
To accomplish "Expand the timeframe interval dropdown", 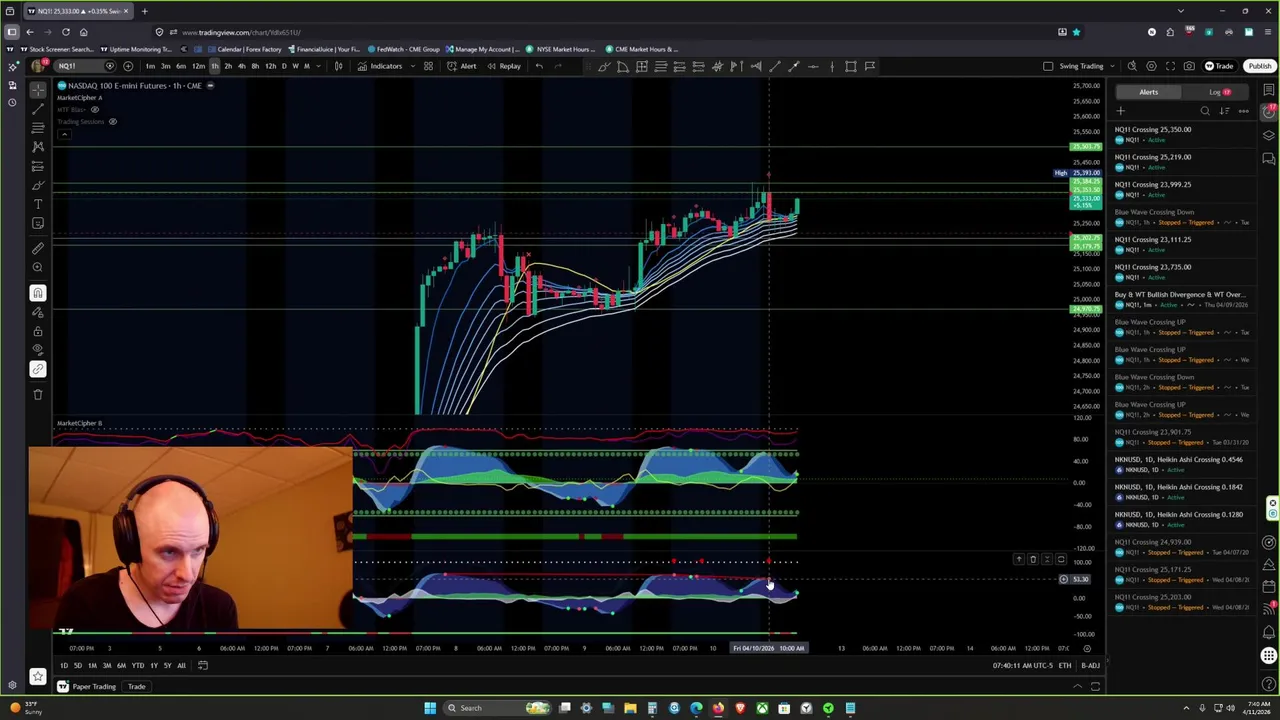I will [x=317, y=66].
